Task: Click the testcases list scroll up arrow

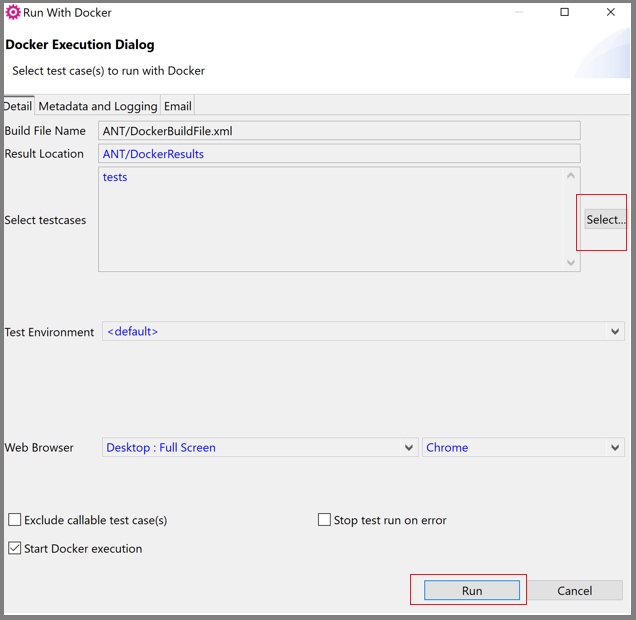Action: point(572,177)
